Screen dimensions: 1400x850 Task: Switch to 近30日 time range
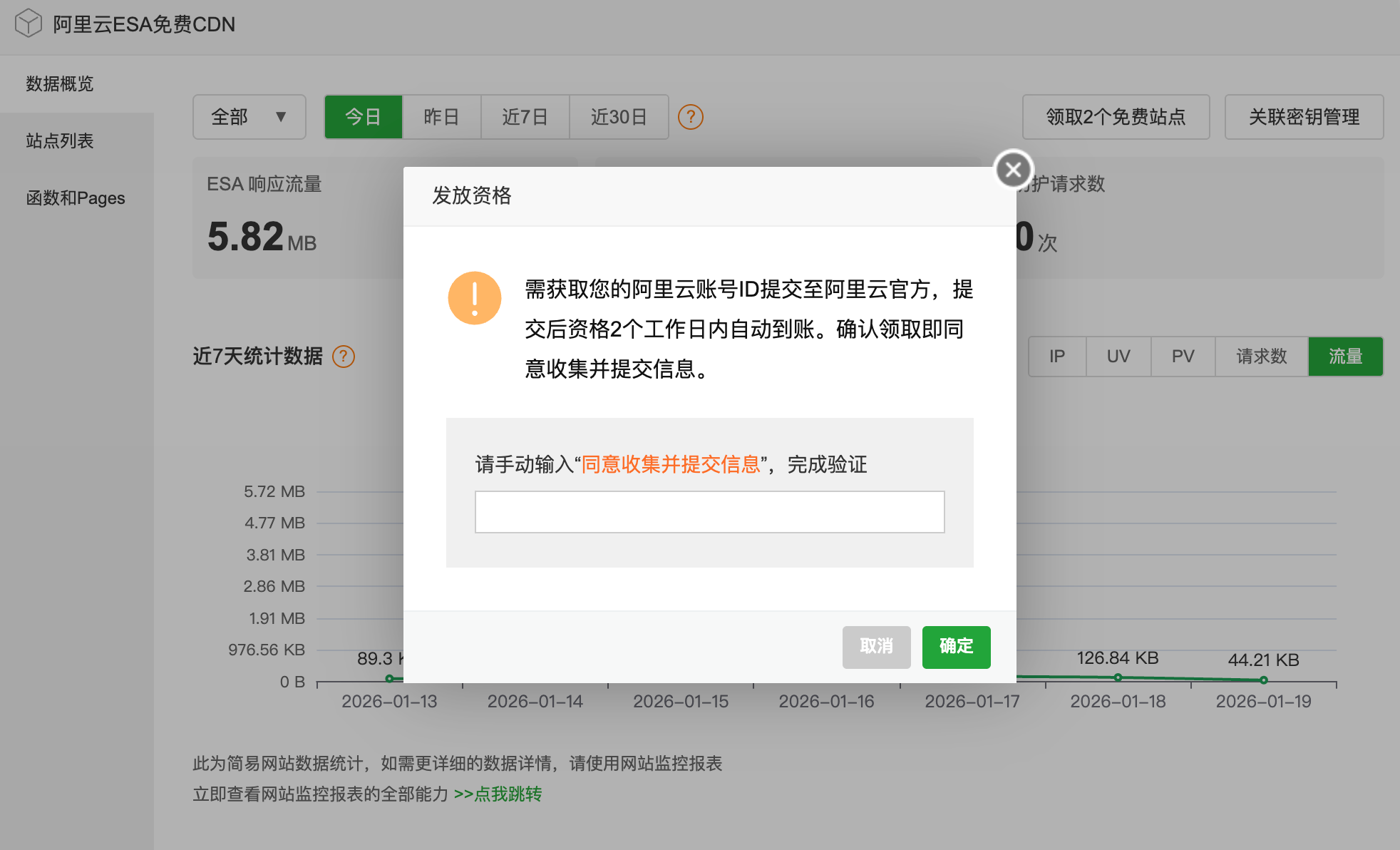coord(619,117)
